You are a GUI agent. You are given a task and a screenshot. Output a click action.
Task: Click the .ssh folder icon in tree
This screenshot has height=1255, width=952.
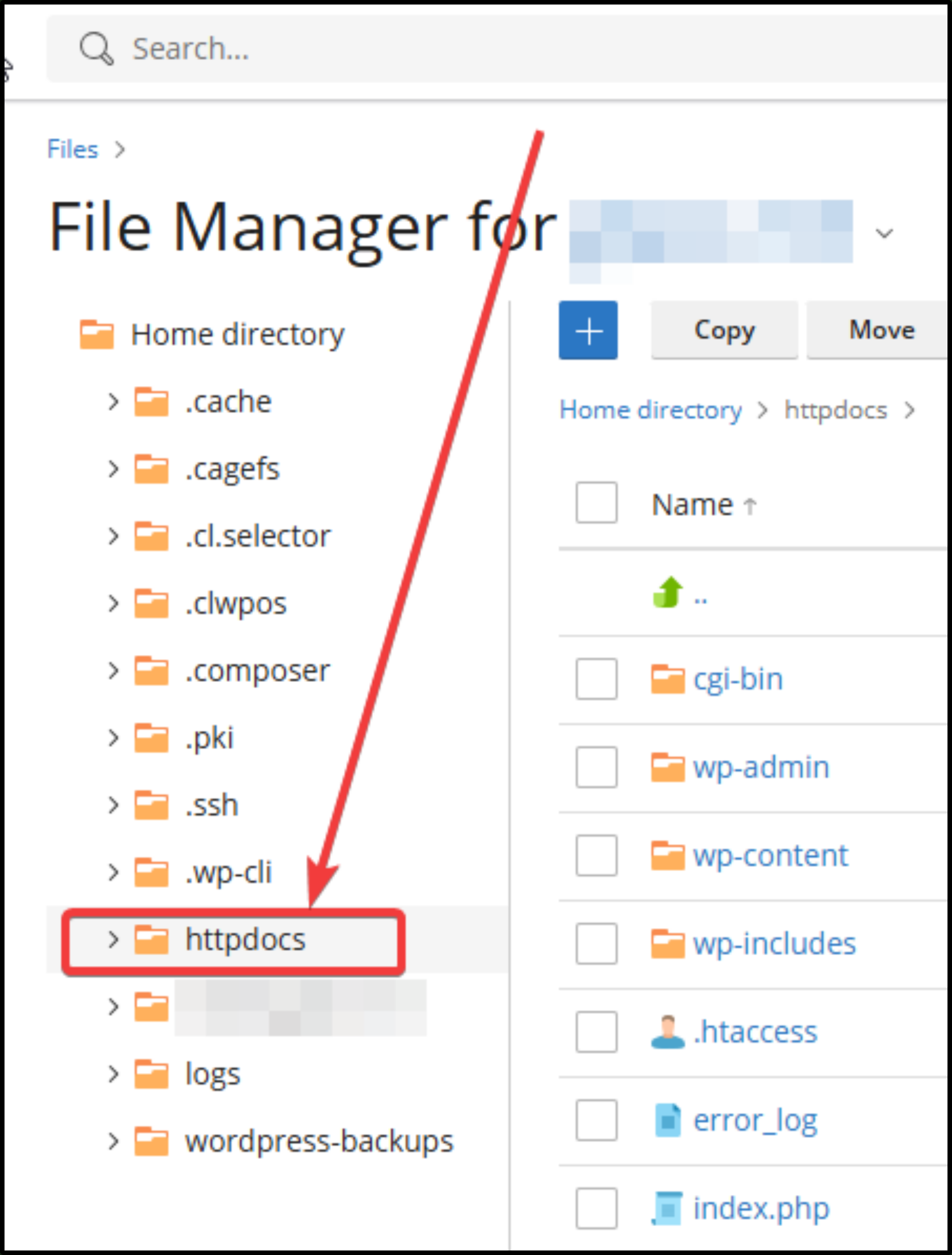(151, 805)
